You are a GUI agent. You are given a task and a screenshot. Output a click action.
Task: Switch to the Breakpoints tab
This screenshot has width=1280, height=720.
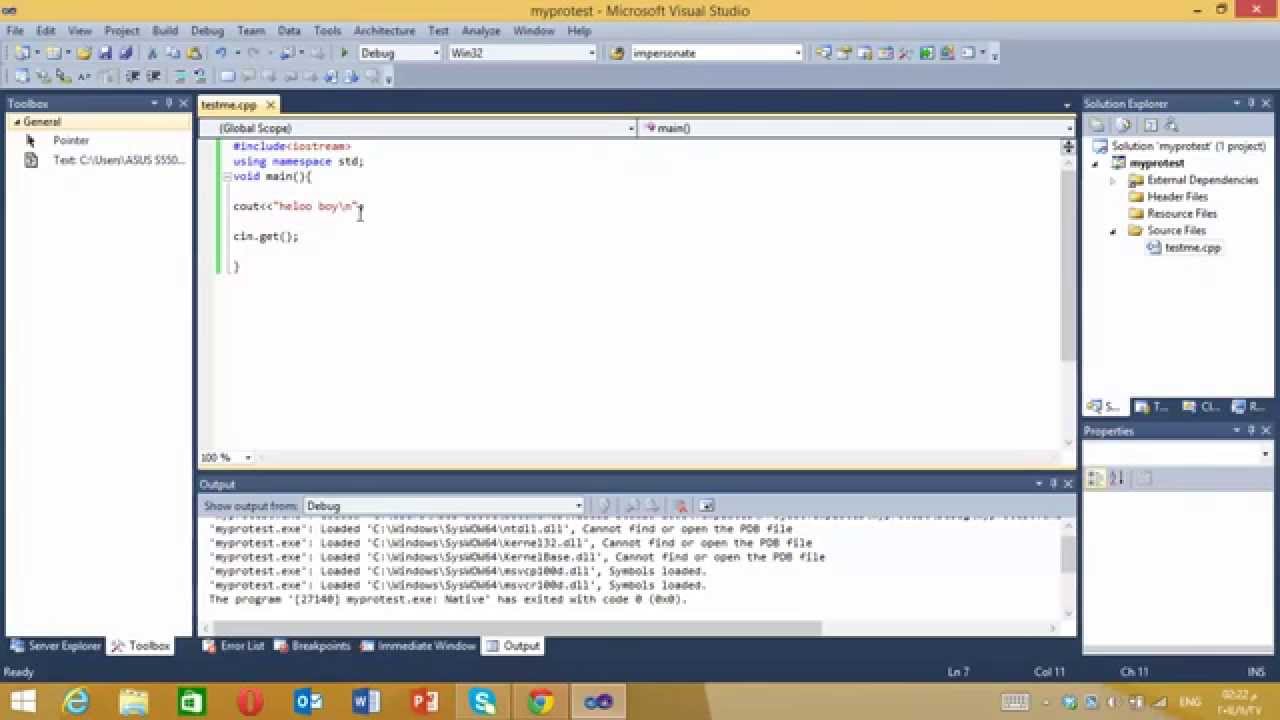[312, 646]
